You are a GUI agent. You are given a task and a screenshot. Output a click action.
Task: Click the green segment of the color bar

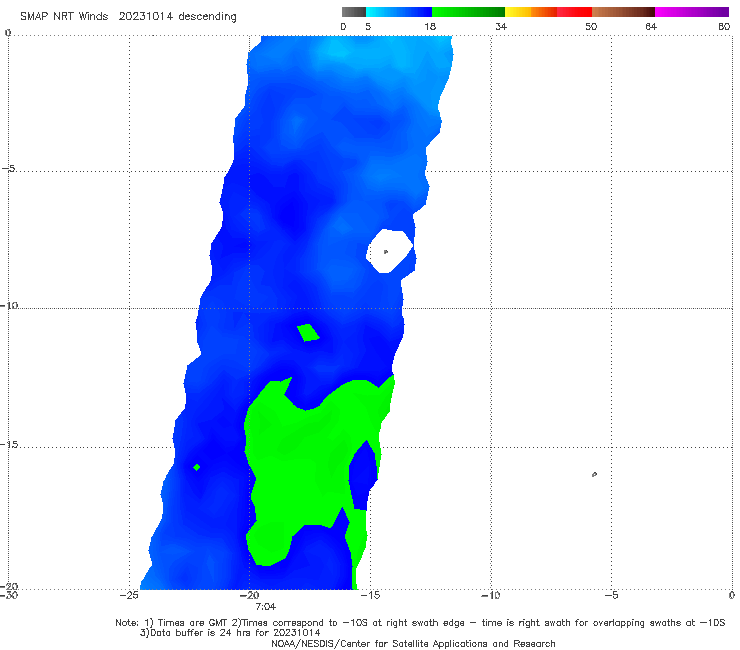point(469,12)
